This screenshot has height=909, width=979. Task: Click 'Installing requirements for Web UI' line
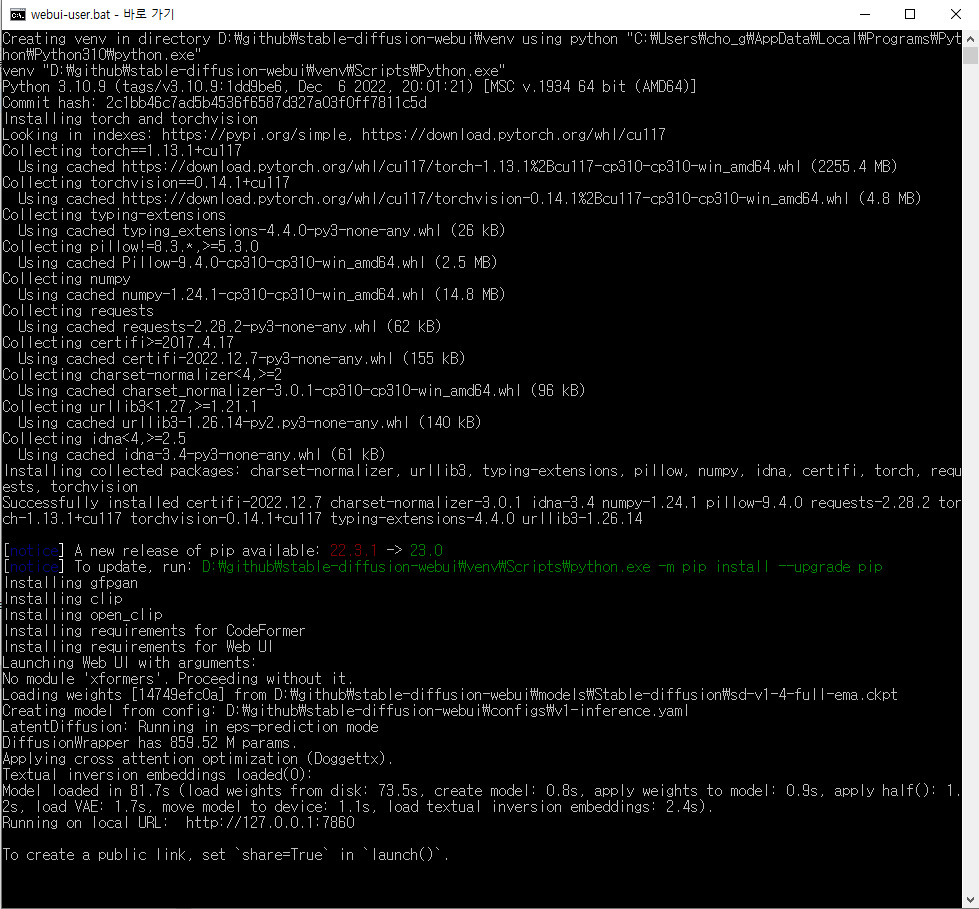coord(138,646)
